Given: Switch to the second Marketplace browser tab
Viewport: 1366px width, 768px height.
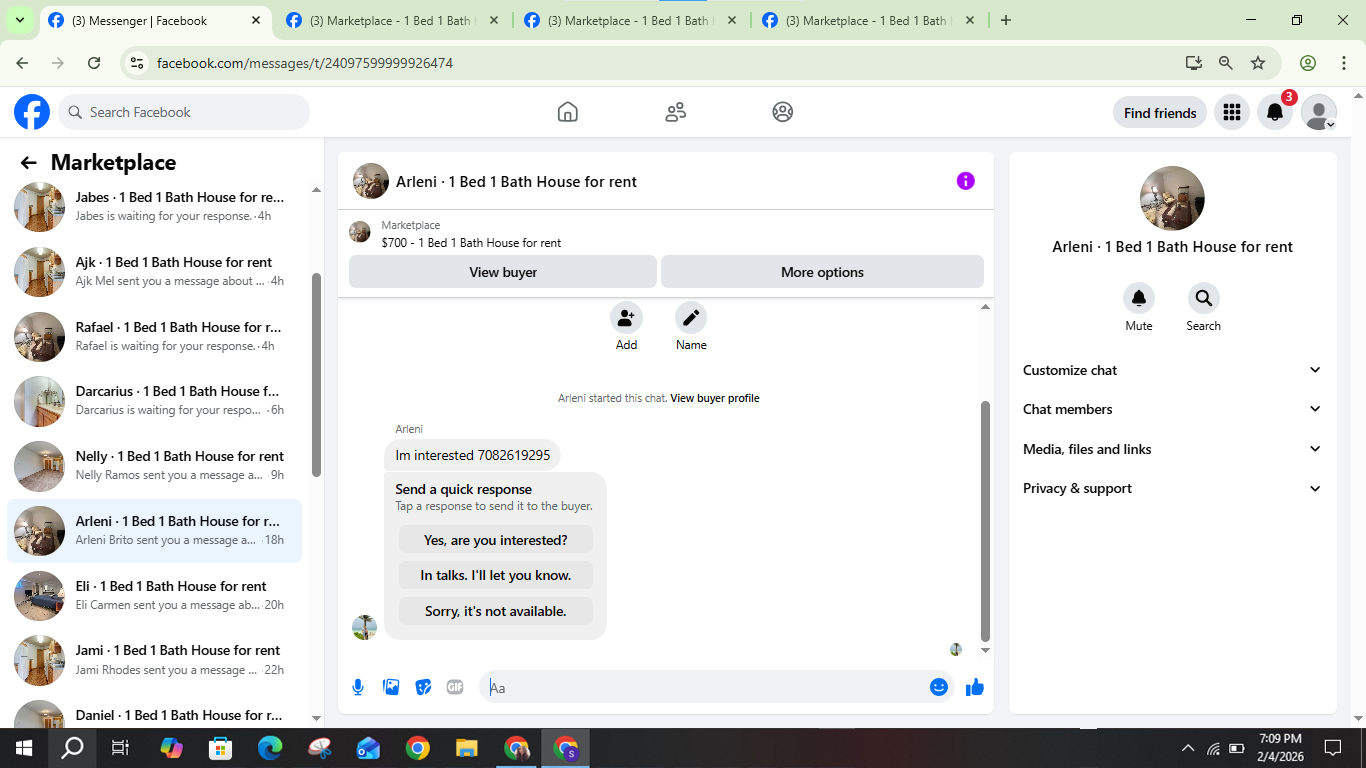Looking at the screenshot, I should click(632, 20).
